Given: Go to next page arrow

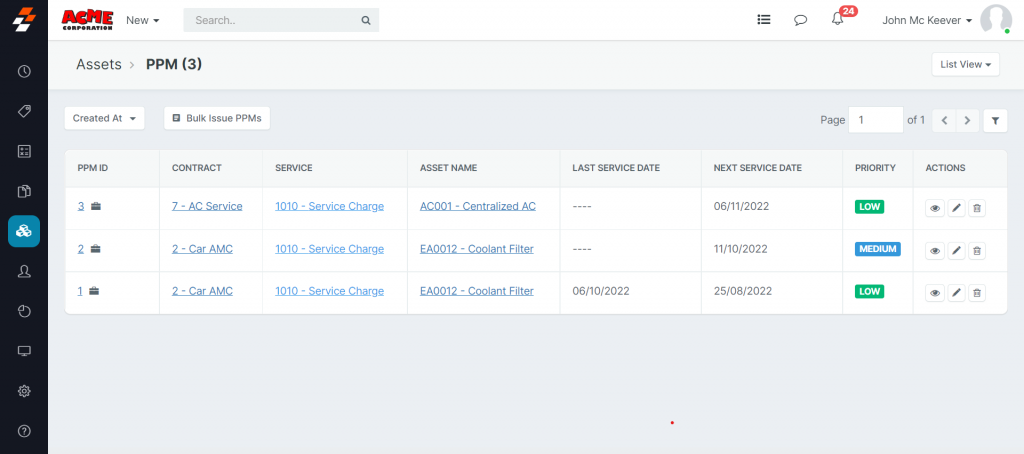Looking at the screenshot, I should (968, 121).
